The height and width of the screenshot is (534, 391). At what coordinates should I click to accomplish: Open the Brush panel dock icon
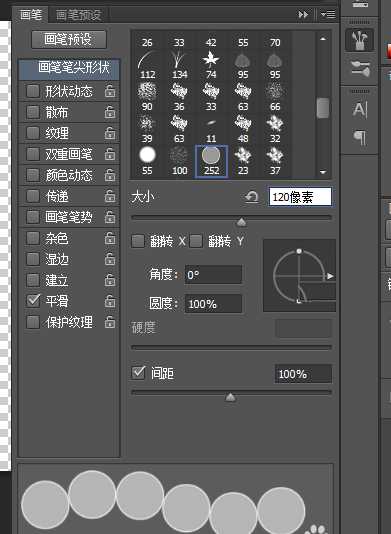pos(360,40)
